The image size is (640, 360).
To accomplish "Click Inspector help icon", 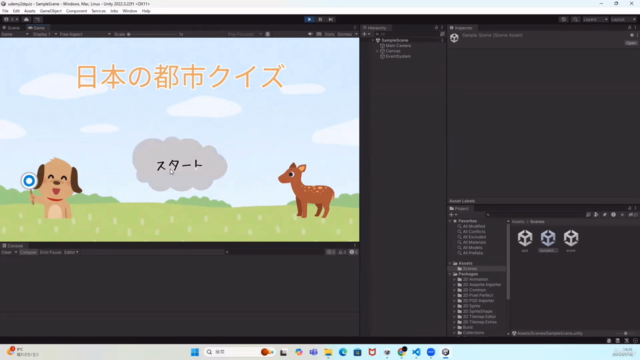I will pyautogui.click(x=632, y=35).
